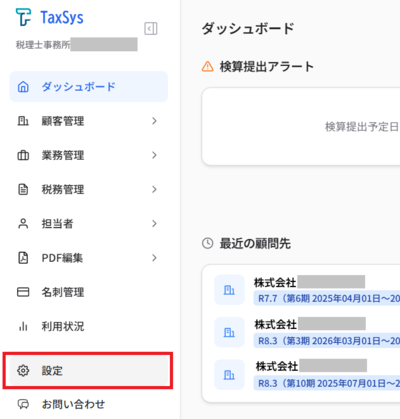The width and height of the screenshot is (400, 419).
Task: Click the 設定 gear icon
Action: (23, 370)
